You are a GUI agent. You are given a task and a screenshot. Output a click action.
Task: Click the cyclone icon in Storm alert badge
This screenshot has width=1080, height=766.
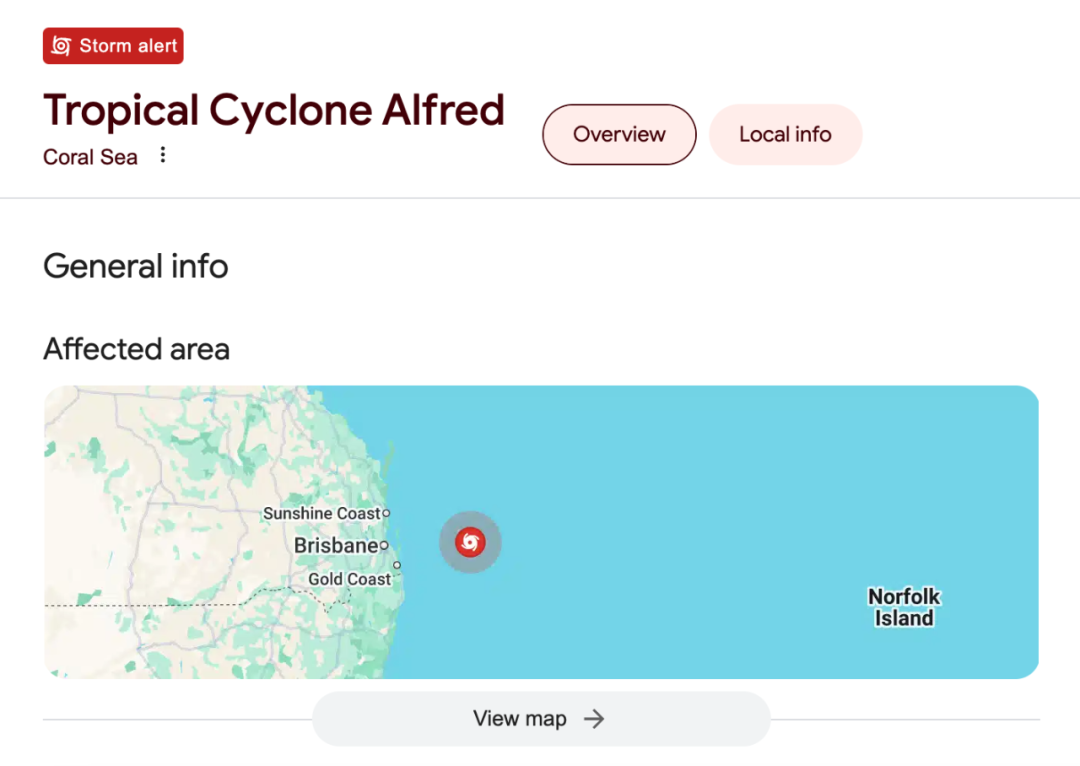[x=61, y=46]
